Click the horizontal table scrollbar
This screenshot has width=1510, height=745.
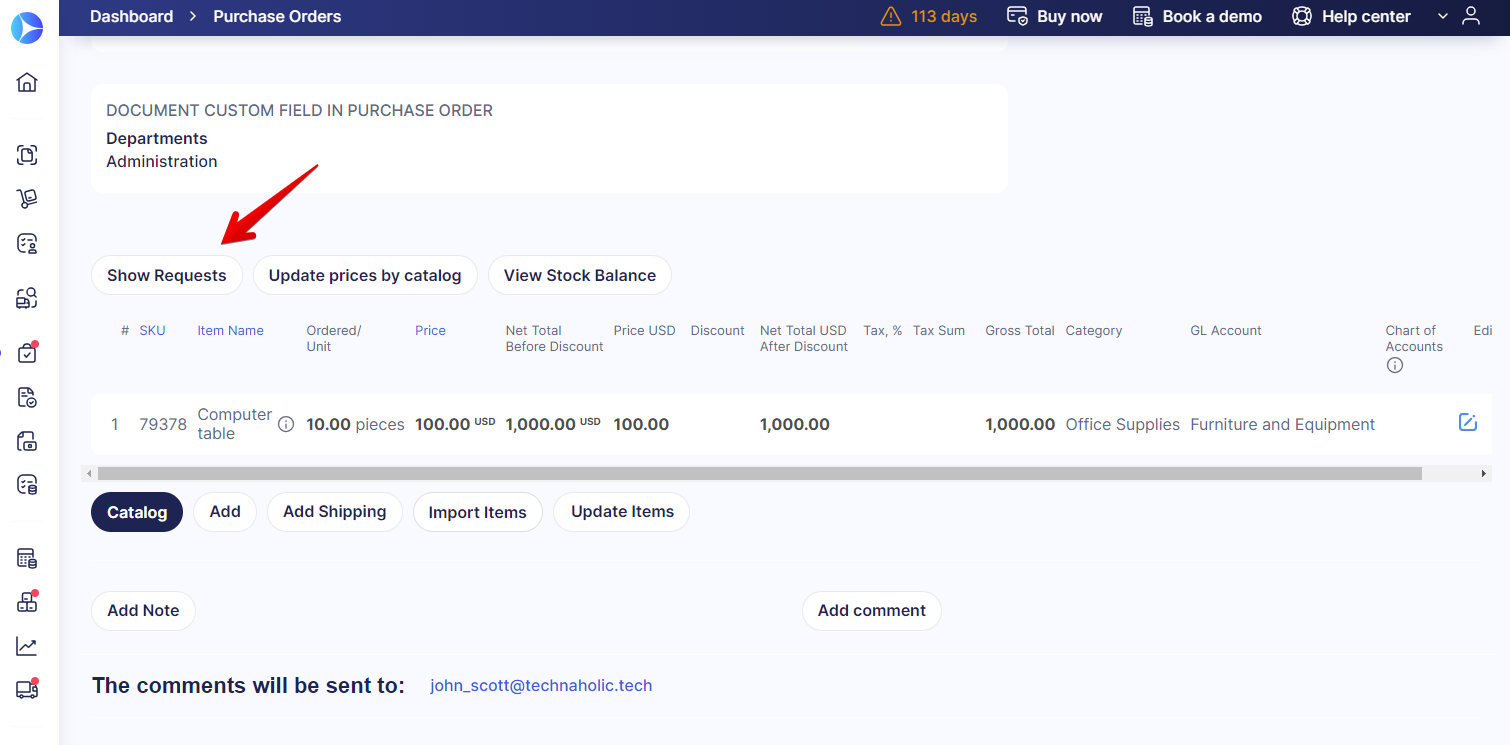point(759,473)
